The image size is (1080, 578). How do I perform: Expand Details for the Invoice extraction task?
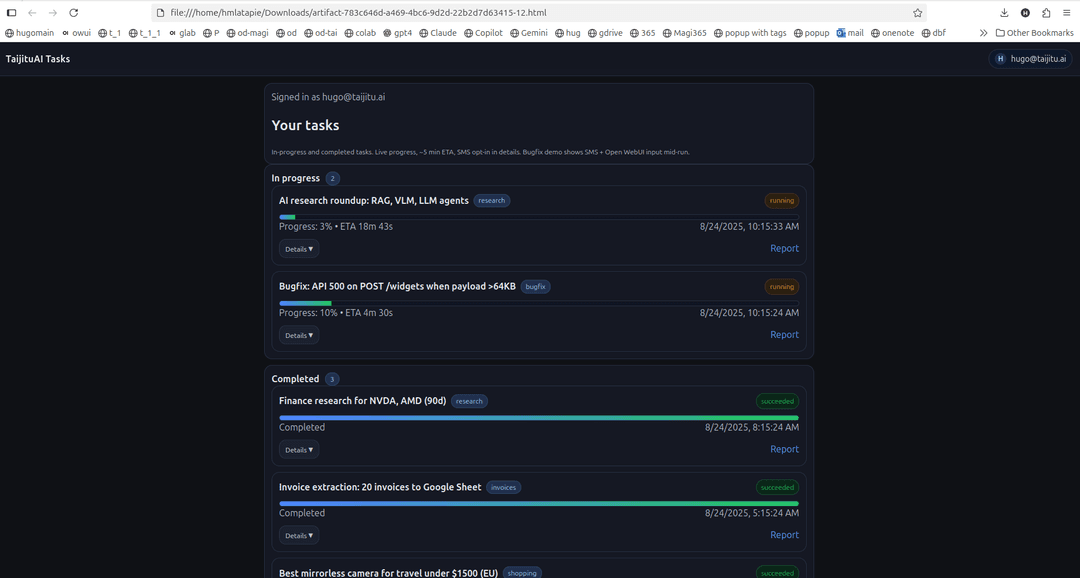(299, 535)
